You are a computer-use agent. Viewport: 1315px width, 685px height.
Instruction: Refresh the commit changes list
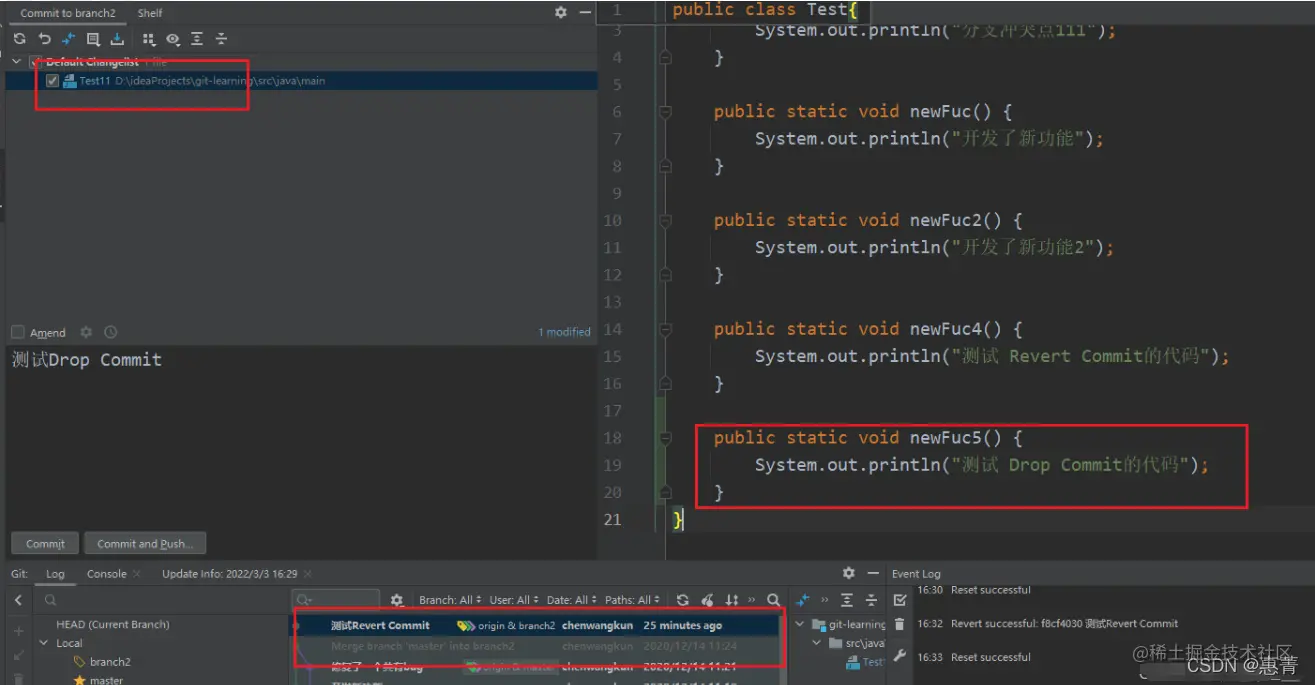point(19,39)
